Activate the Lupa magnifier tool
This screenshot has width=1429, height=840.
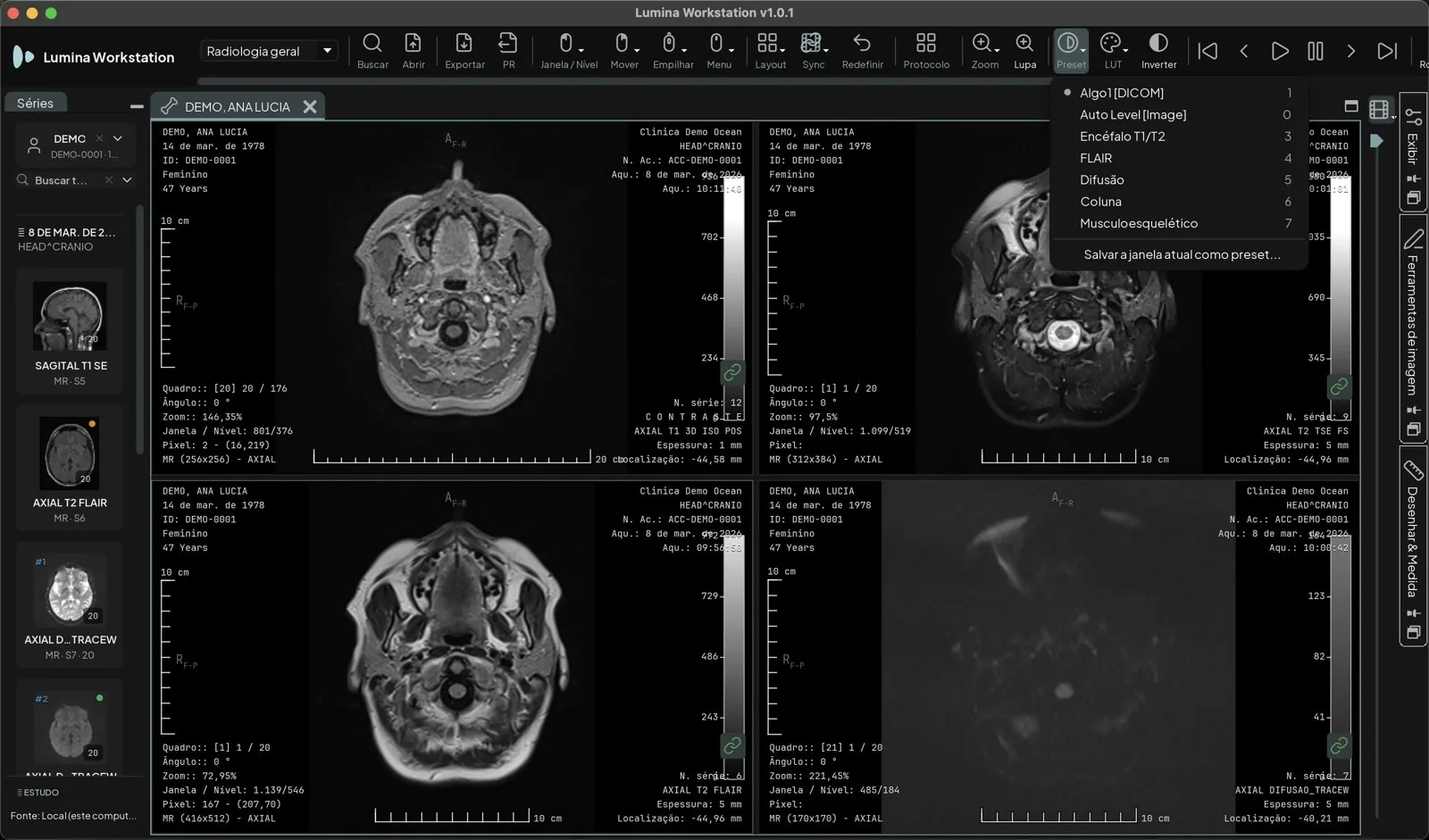tap(1024, 51)
